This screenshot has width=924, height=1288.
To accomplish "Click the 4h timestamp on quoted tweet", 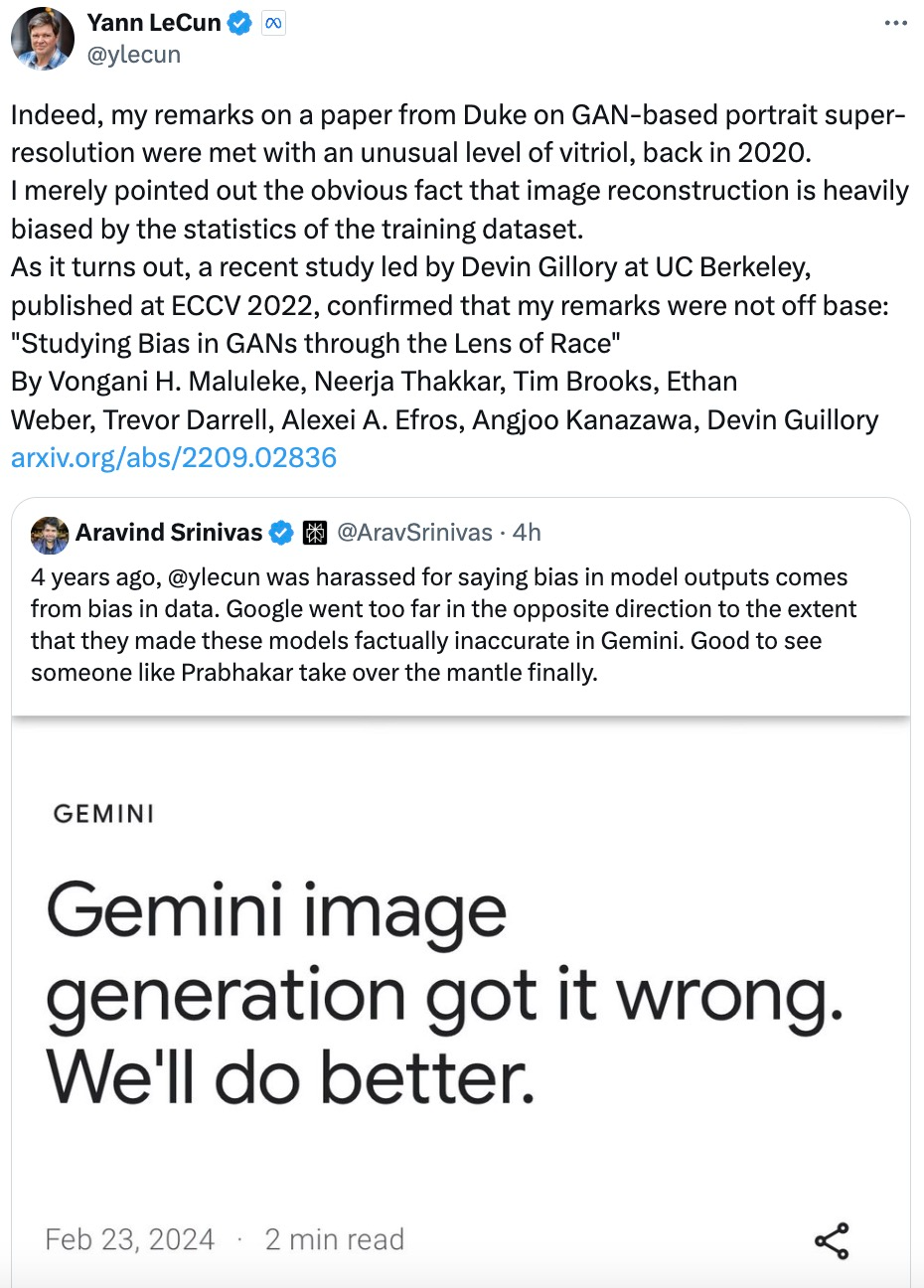I will [x=527, y=533].
